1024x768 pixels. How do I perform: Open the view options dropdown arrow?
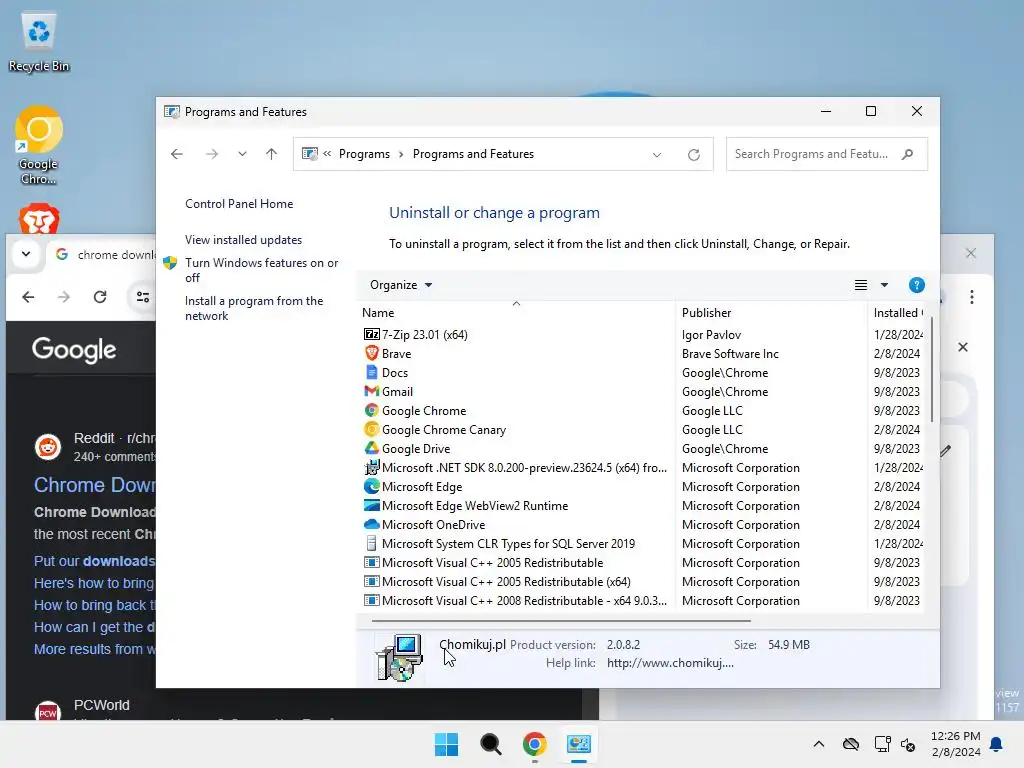(884, 285)
